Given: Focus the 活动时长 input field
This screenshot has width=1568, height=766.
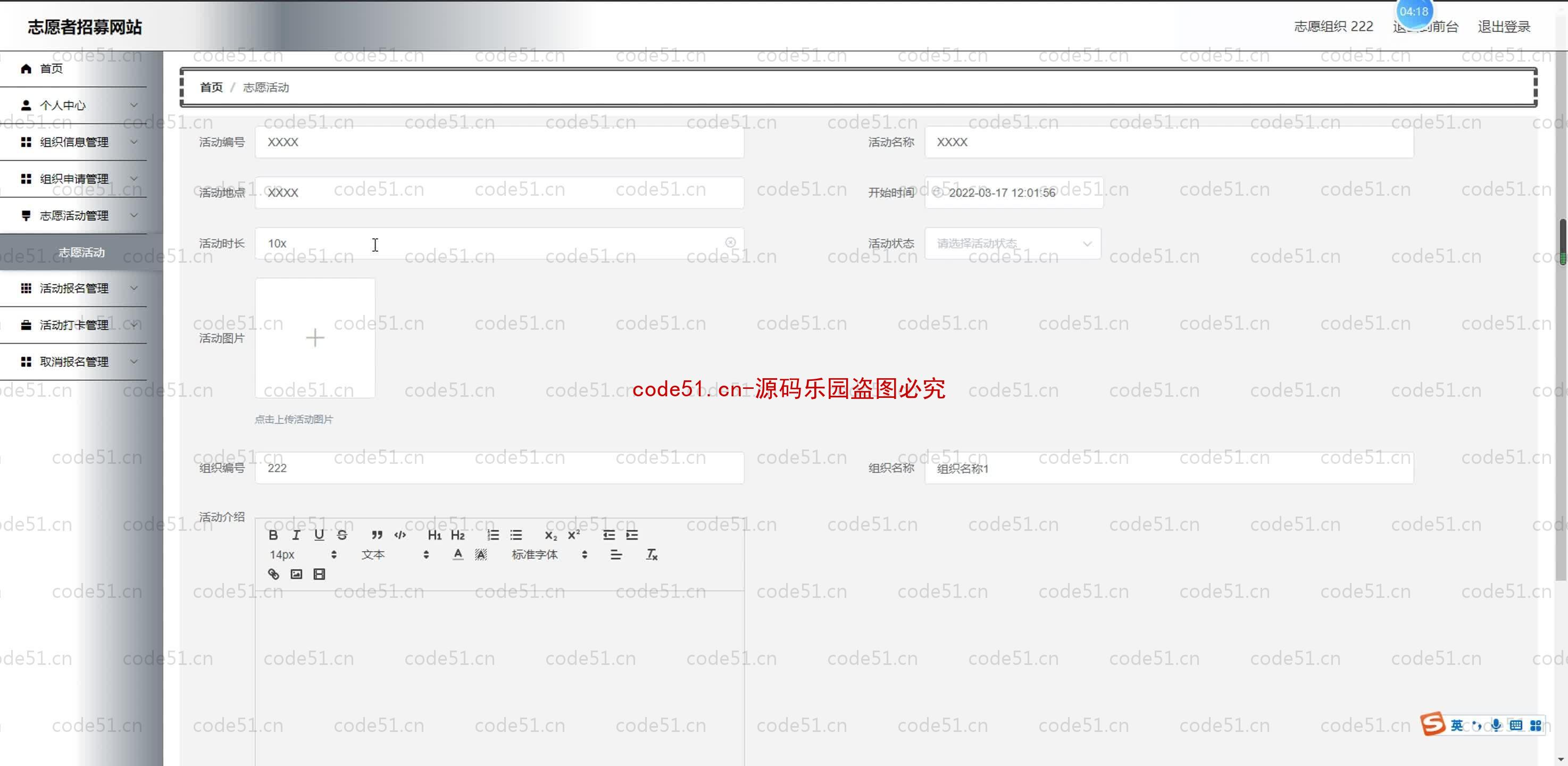Looking at the screenshot, I should click(x=499, y=244).
